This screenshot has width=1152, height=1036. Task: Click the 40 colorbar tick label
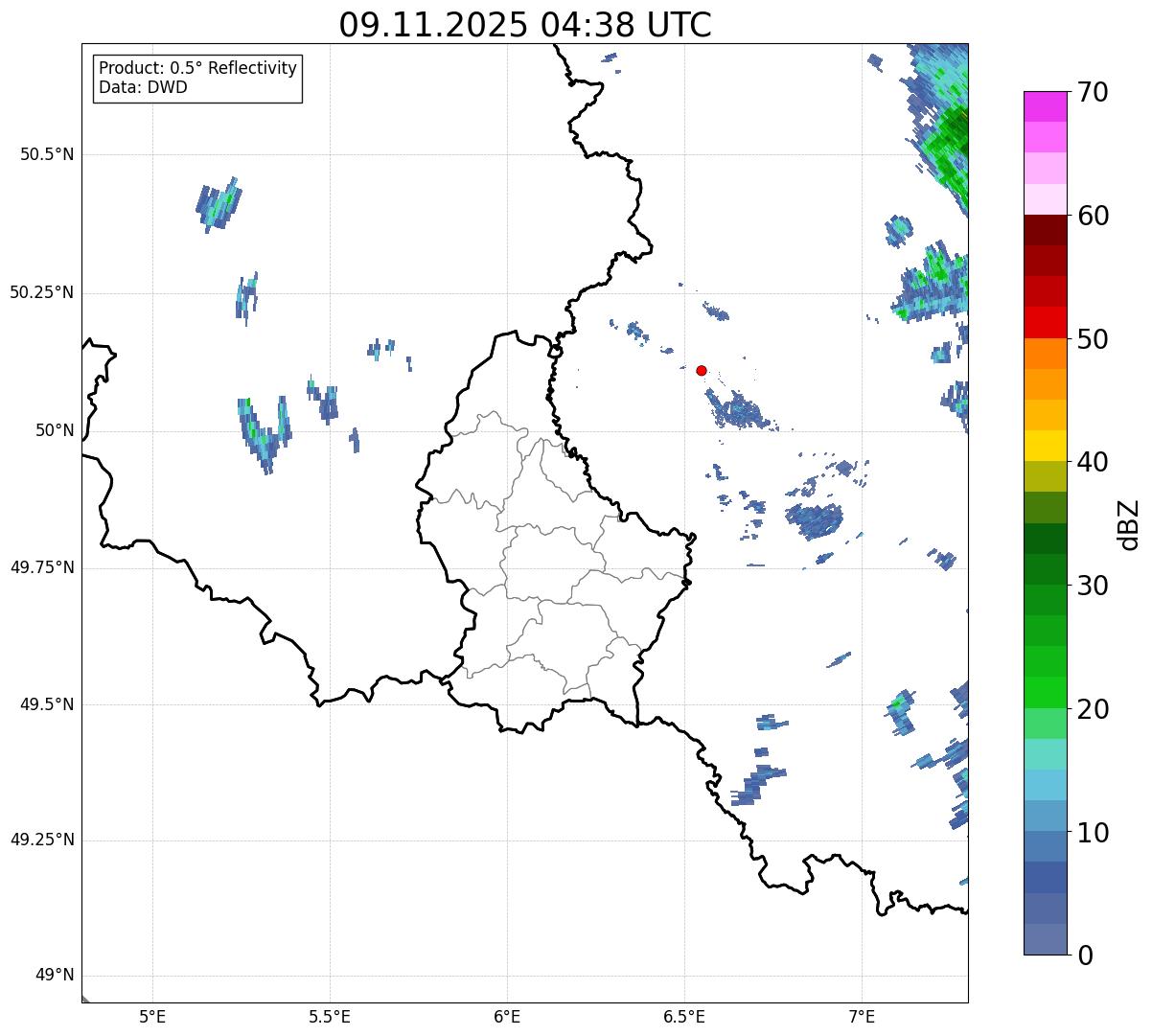pyautogui.click(x=1093, y=462)
